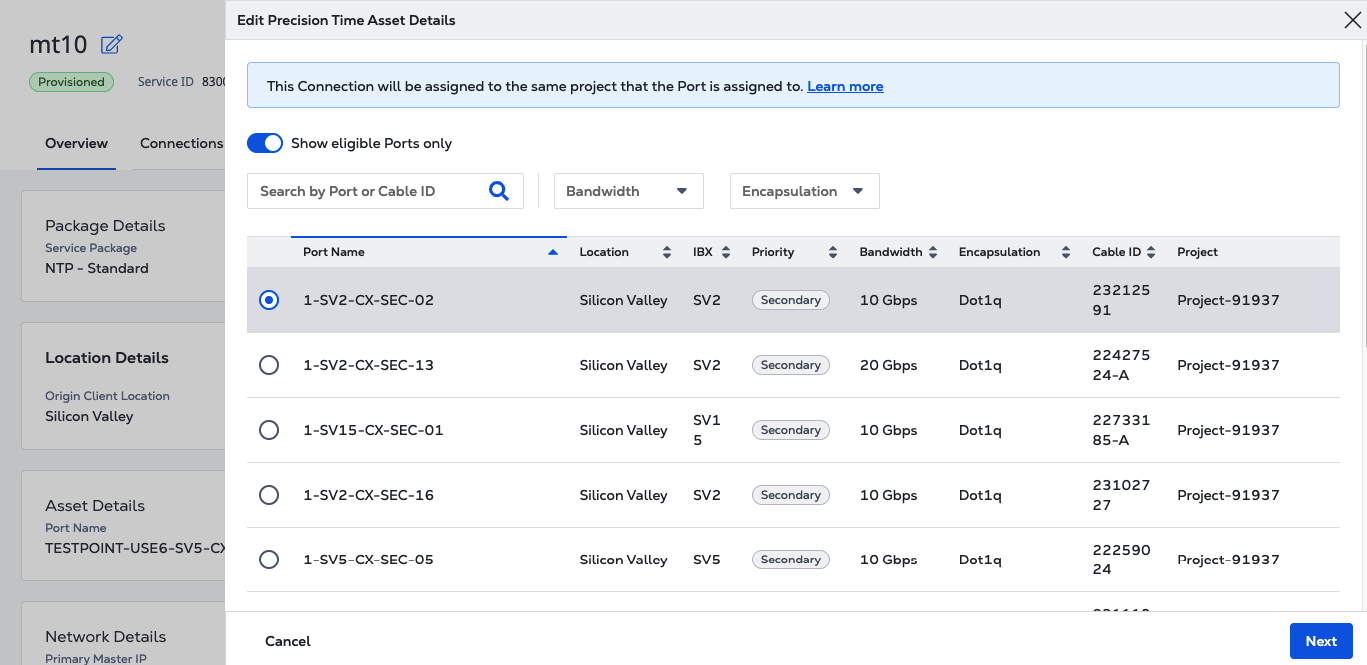This screenshot has width=1367, height=665.
Task: Click the edit pencil icon beside mt10
Action: 112,44
